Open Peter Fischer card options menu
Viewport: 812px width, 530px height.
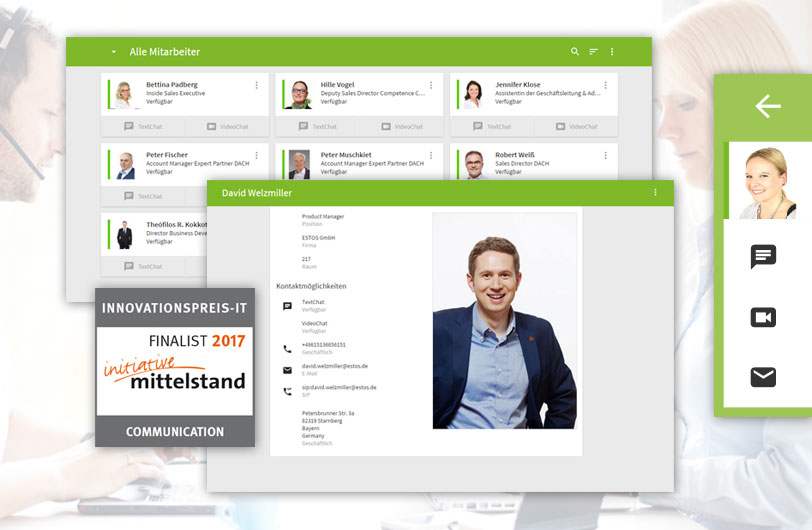pos(256,155)
